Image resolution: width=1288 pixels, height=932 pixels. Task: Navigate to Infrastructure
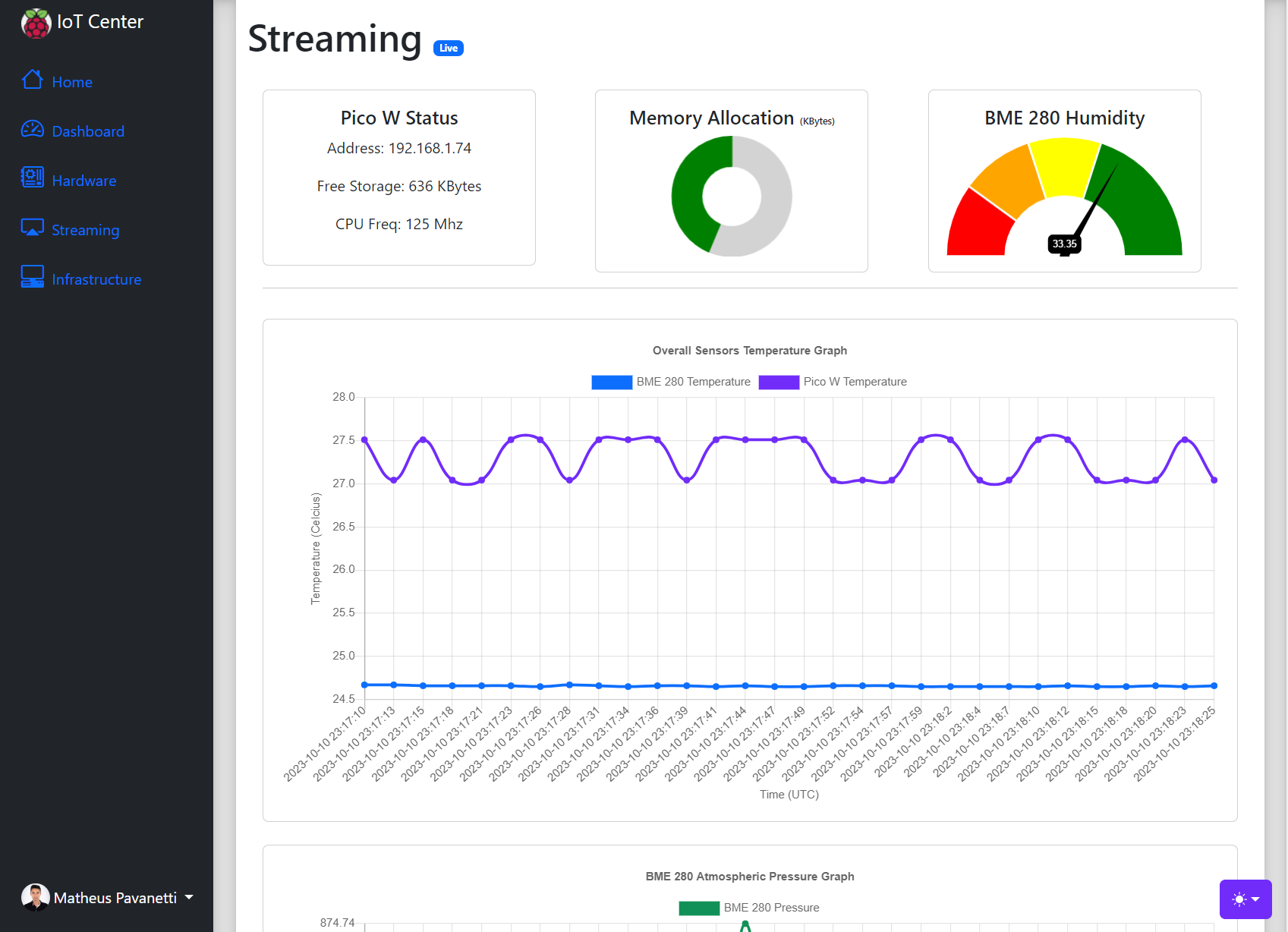tap(96, 279)
